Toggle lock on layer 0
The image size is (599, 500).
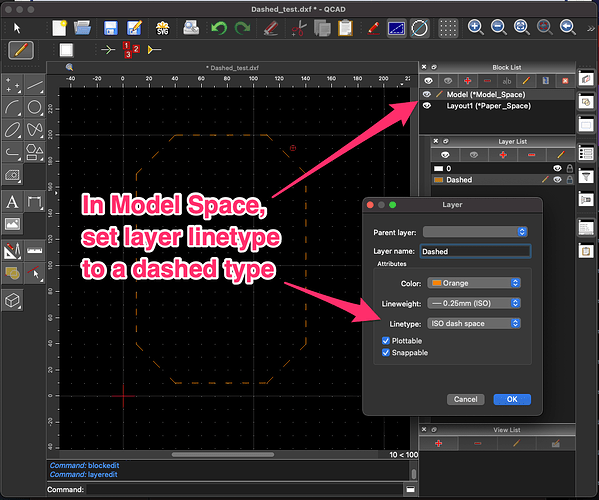(x=570, y=168)
